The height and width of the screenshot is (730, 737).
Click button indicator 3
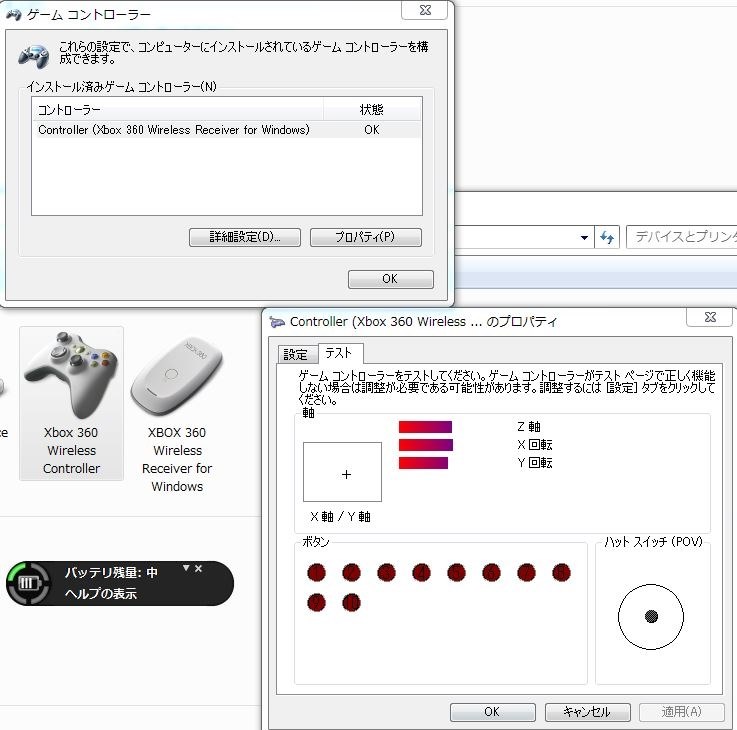point(386,573)
